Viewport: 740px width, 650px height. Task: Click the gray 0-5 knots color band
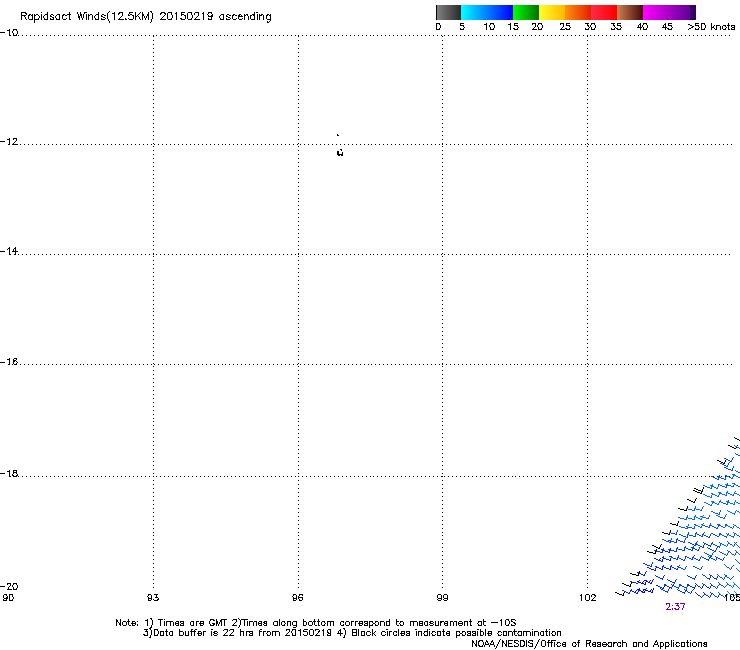click(x=448, y=12)
